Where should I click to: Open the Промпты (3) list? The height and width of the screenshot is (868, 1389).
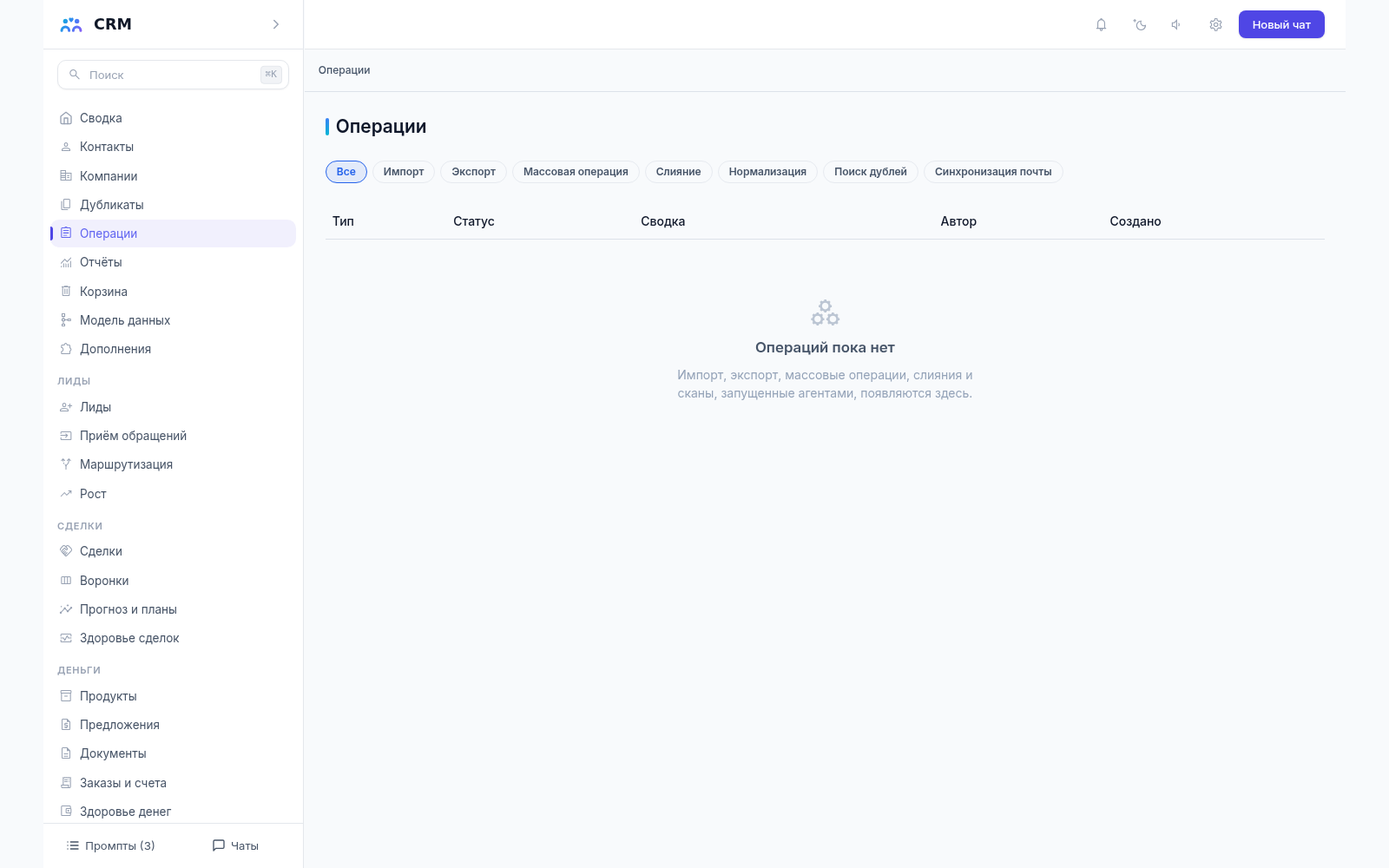coord(111,845)
